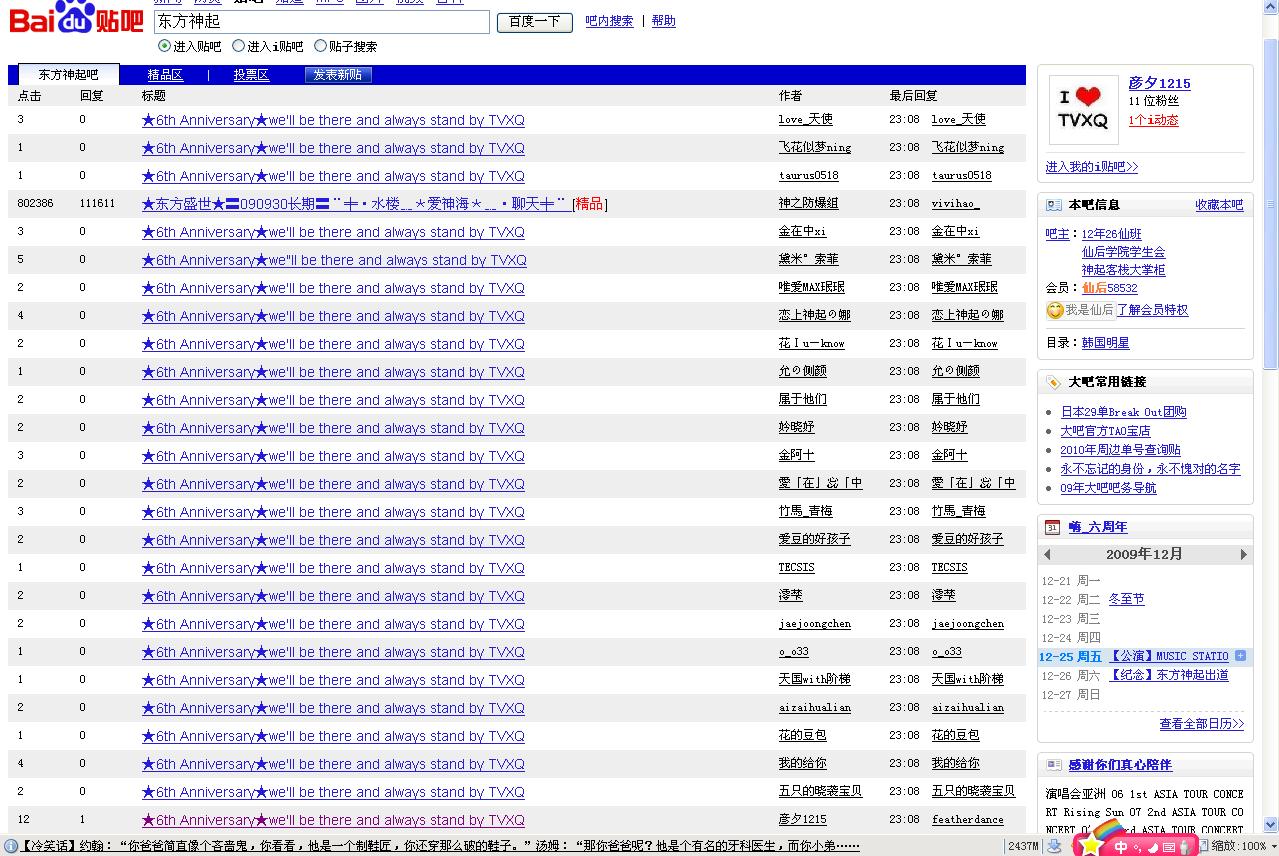Viewport: 1279px width, 856px height.
Task: Toggle the 中 Chinese input mode icon
Action: pos(1121,847)
